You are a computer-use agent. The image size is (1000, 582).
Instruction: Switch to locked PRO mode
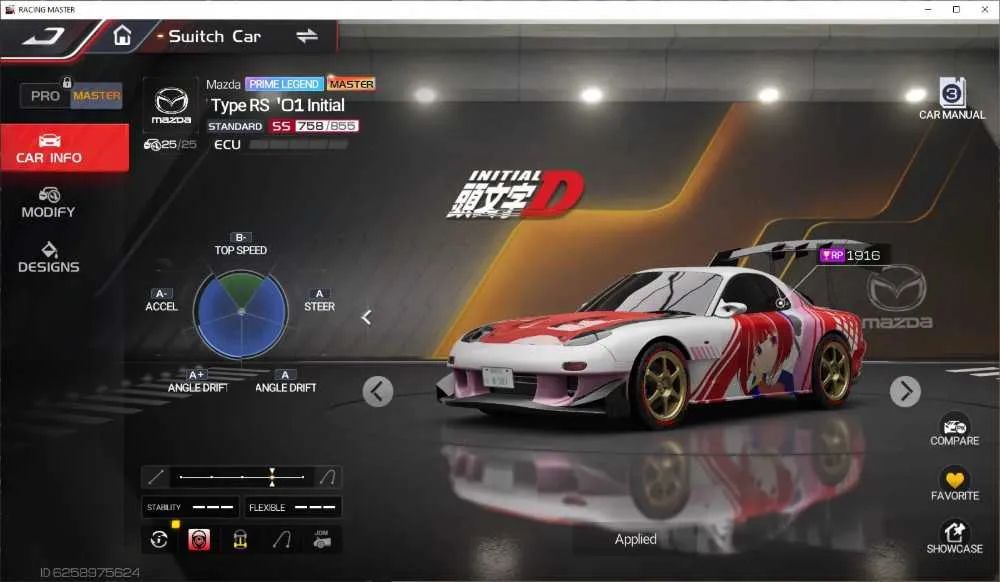pos(45,96)
